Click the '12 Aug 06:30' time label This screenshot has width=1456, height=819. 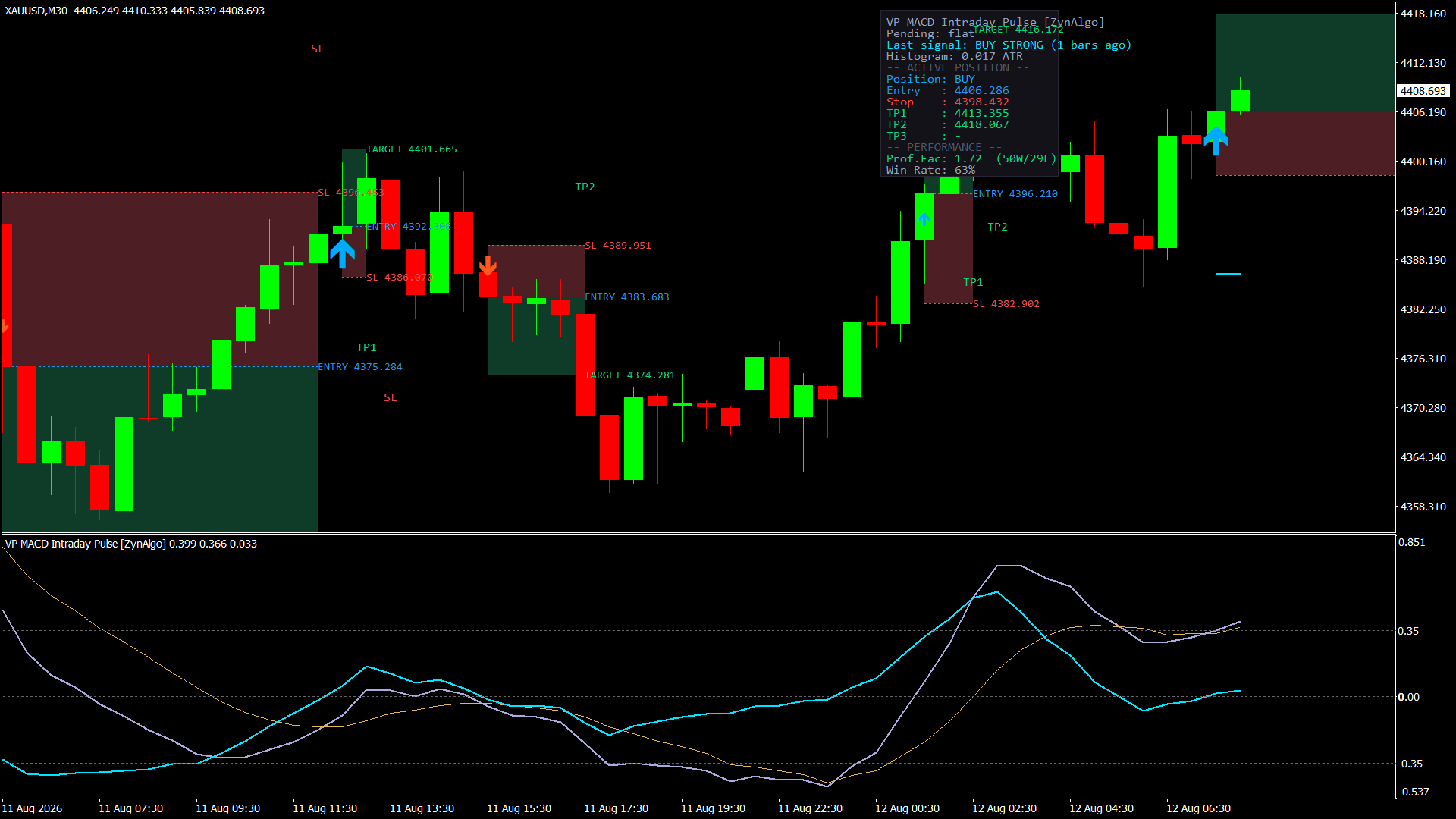tap(1198, 809)
